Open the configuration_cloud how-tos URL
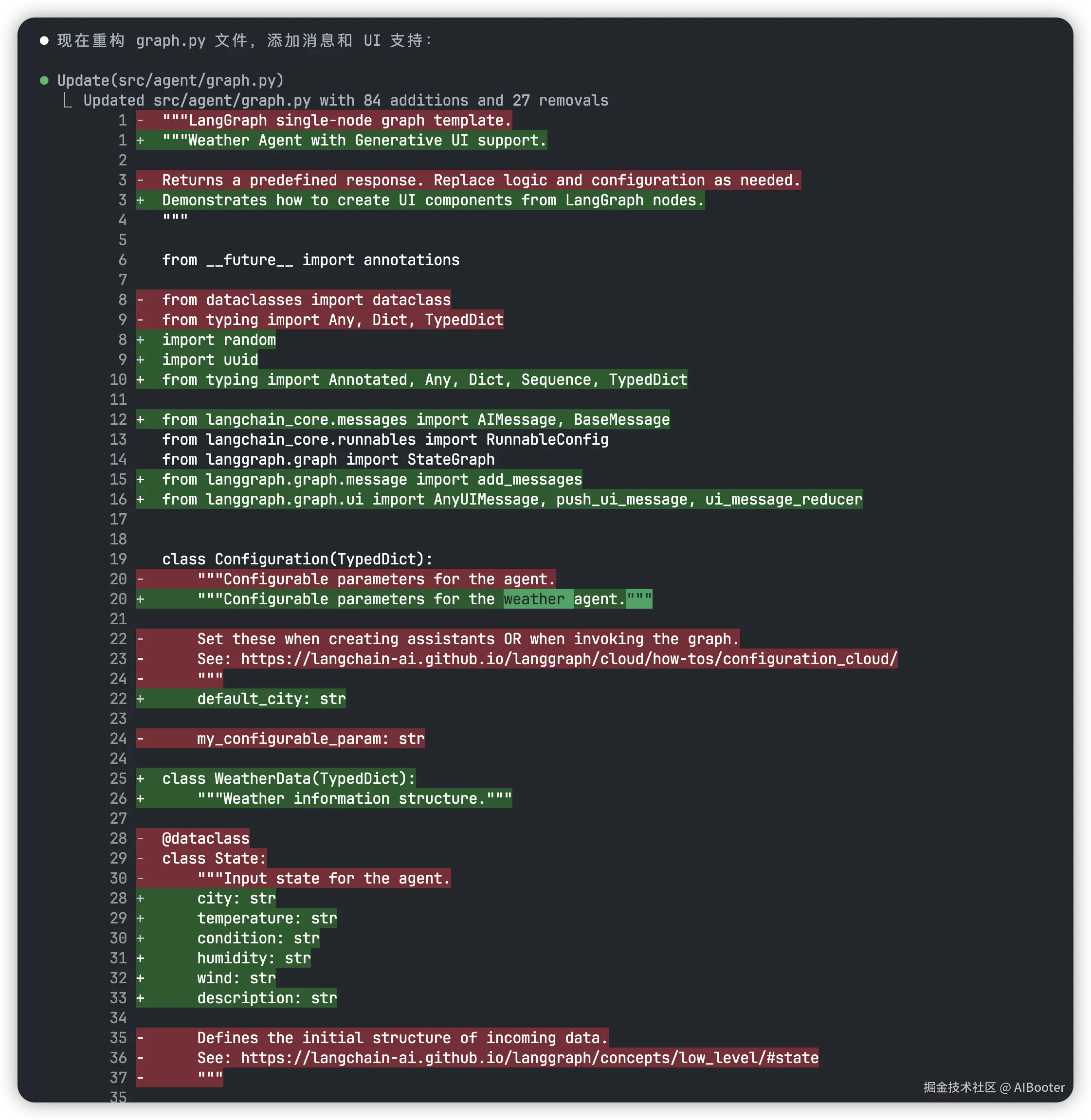The width and height of the screenshot is (1091, 1120). pyautogui.click(x=568, y=659)
